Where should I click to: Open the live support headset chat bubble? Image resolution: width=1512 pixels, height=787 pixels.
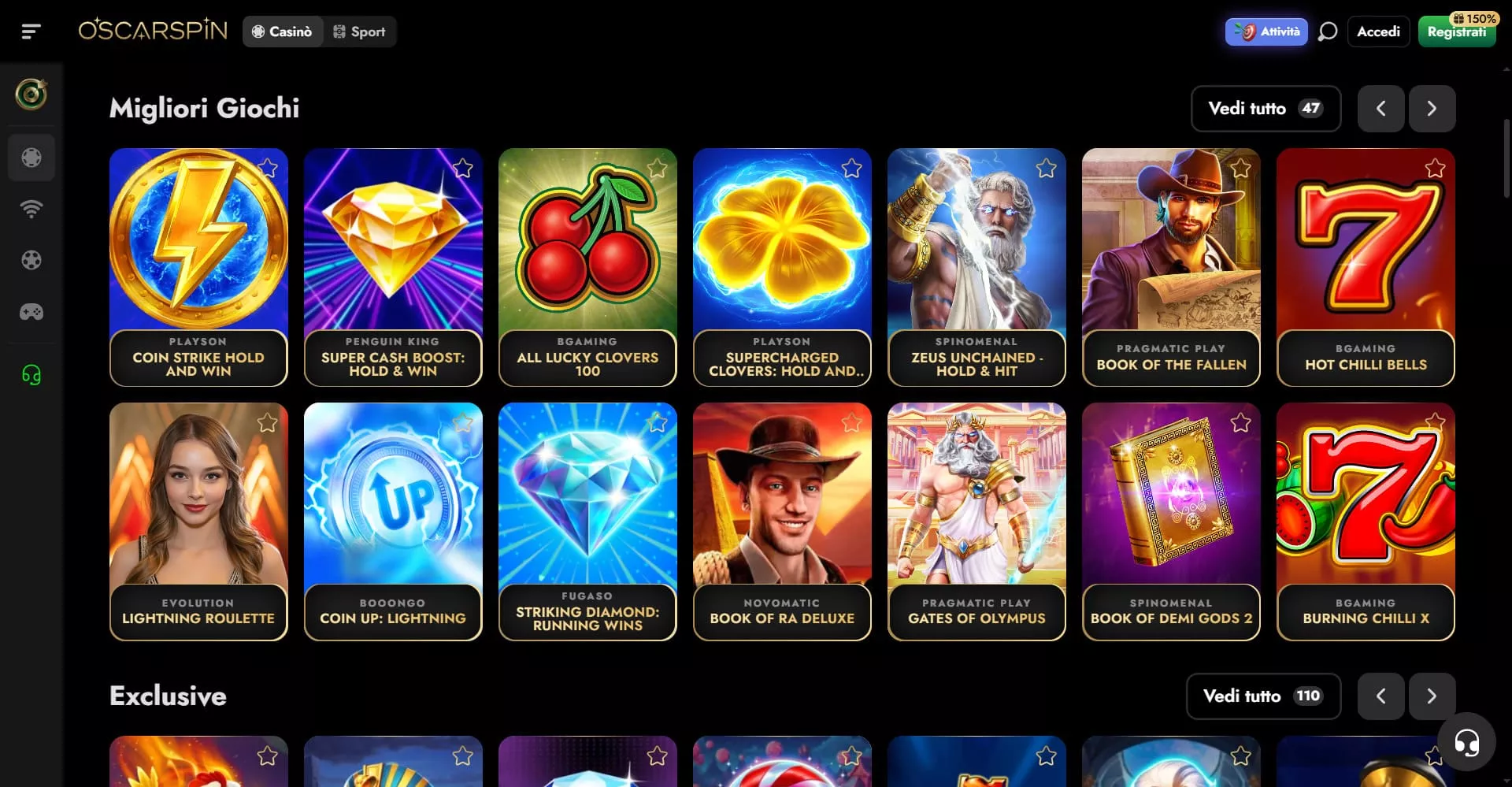pos(1466,742)
